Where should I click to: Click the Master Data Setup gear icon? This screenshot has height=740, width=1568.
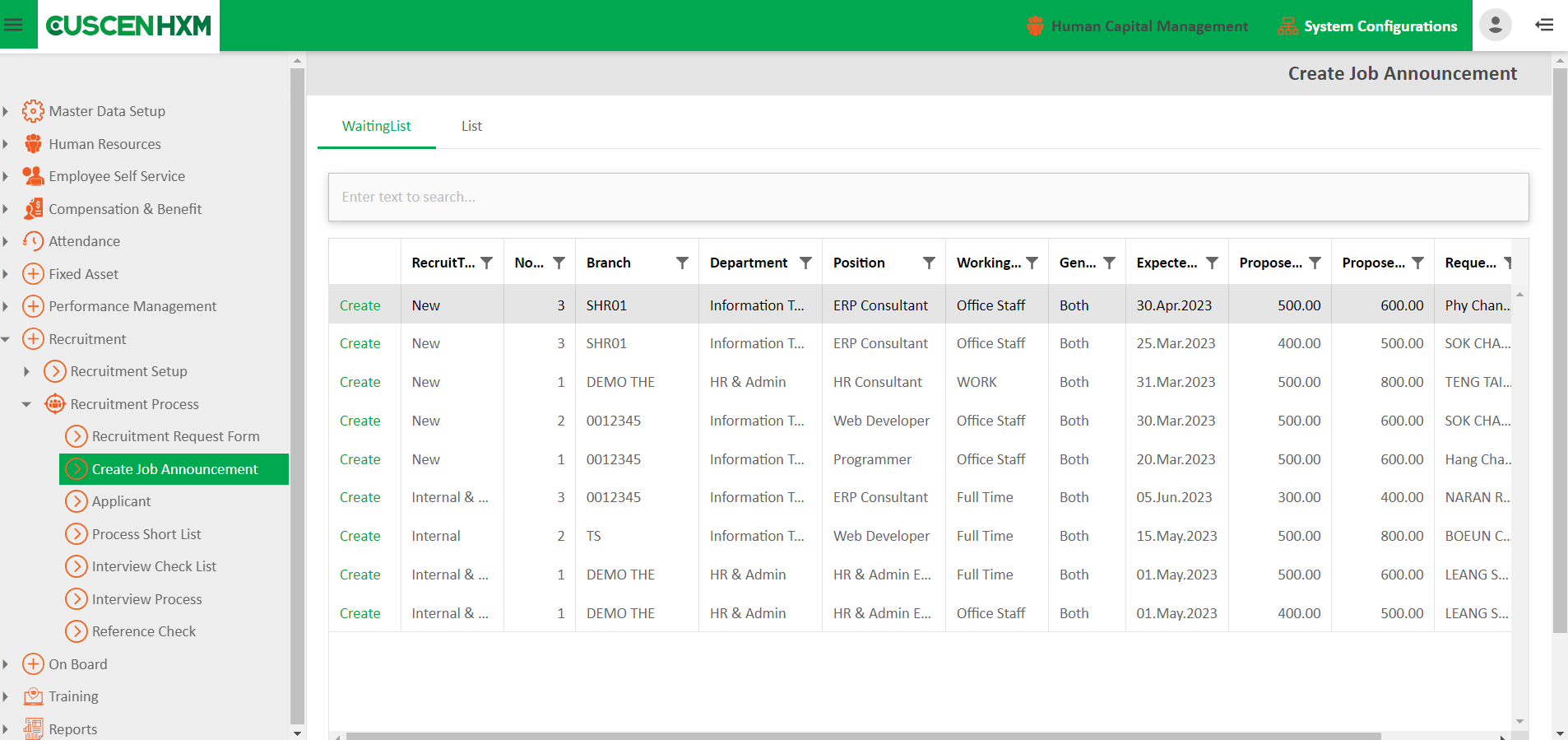[33, 111]
